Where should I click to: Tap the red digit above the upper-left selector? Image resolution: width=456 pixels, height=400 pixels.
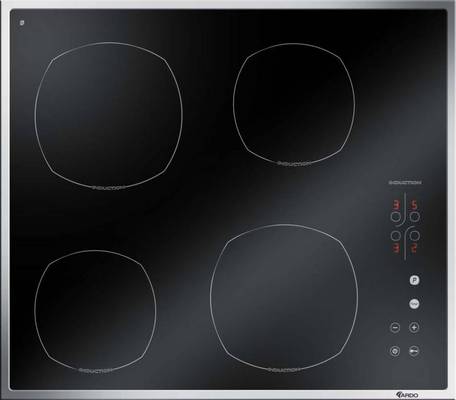point(397,205)
